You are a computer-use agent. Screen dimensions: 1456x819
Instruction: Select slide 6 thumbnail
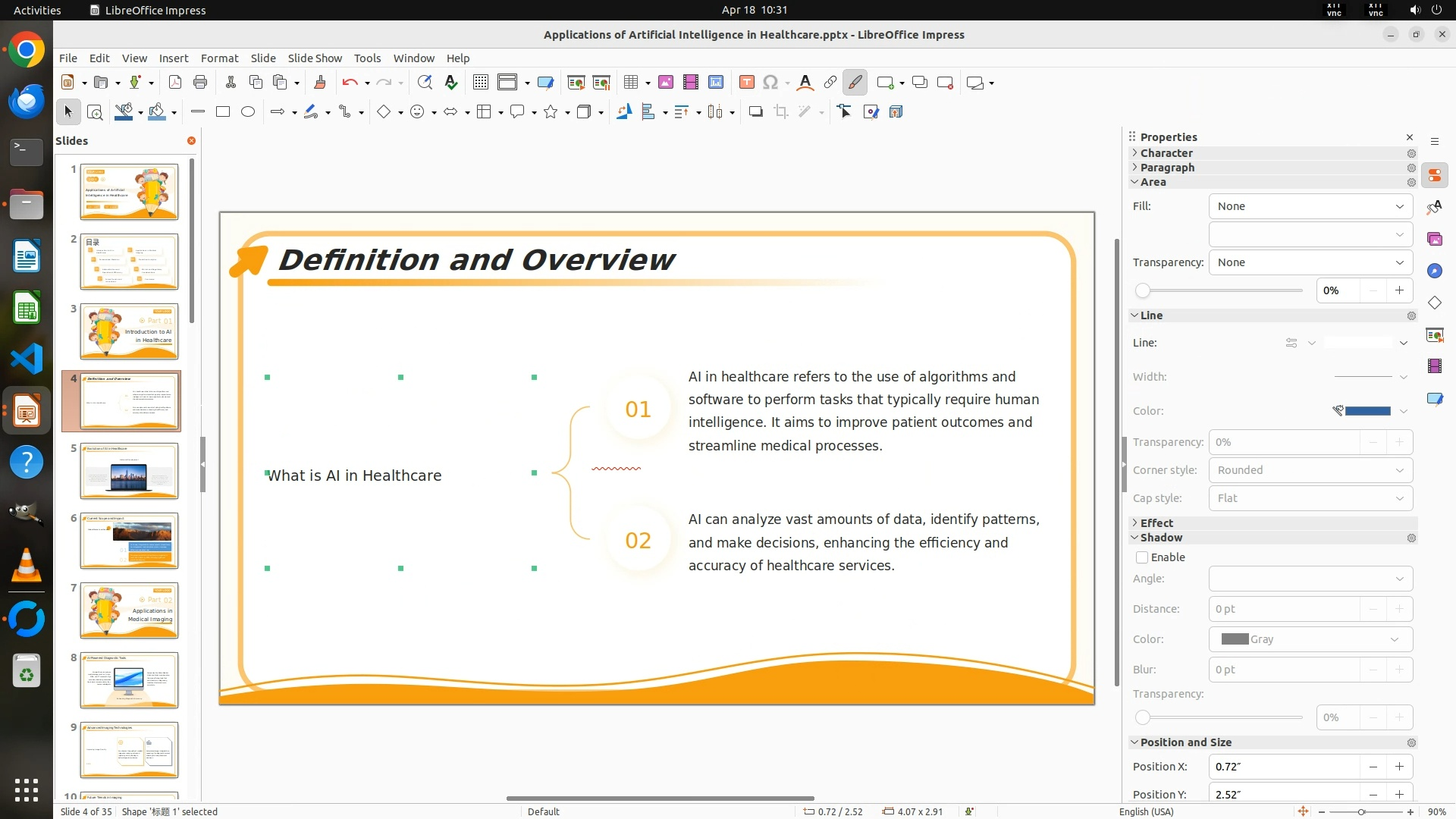(x=129, y=541)
